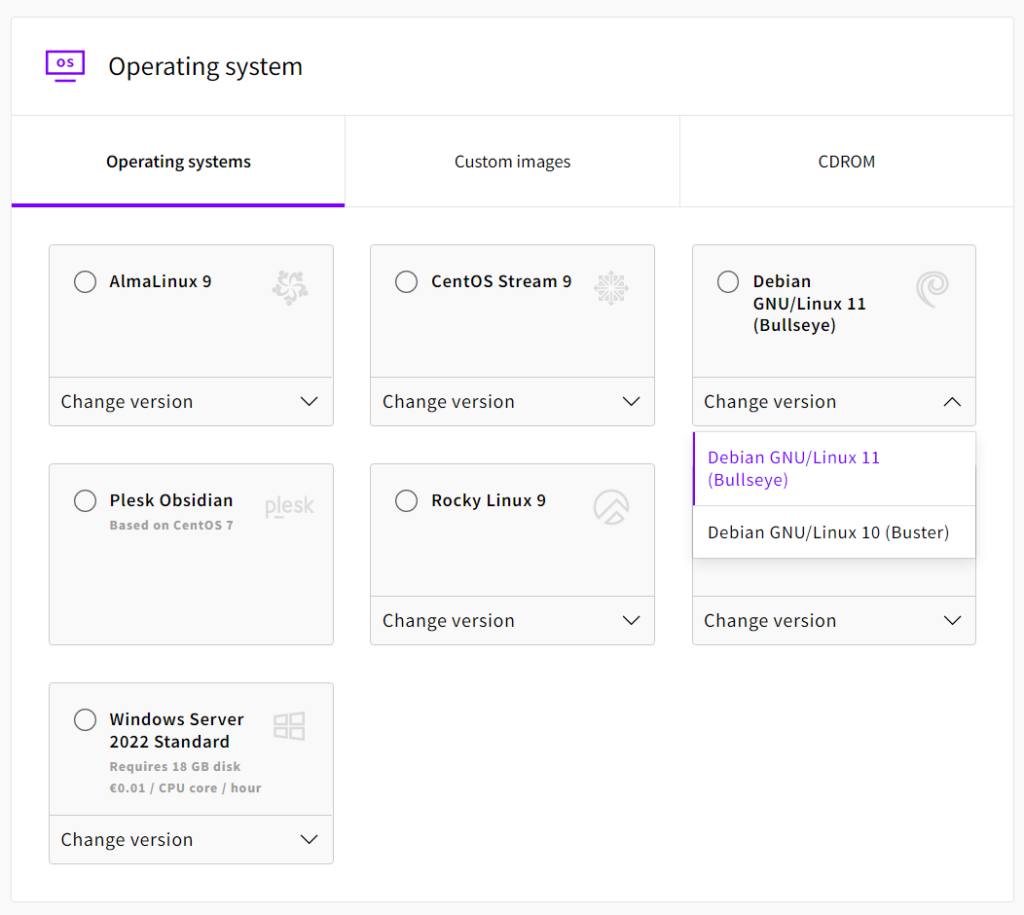Click the Operating system monitor icon

tap(65, 65)
